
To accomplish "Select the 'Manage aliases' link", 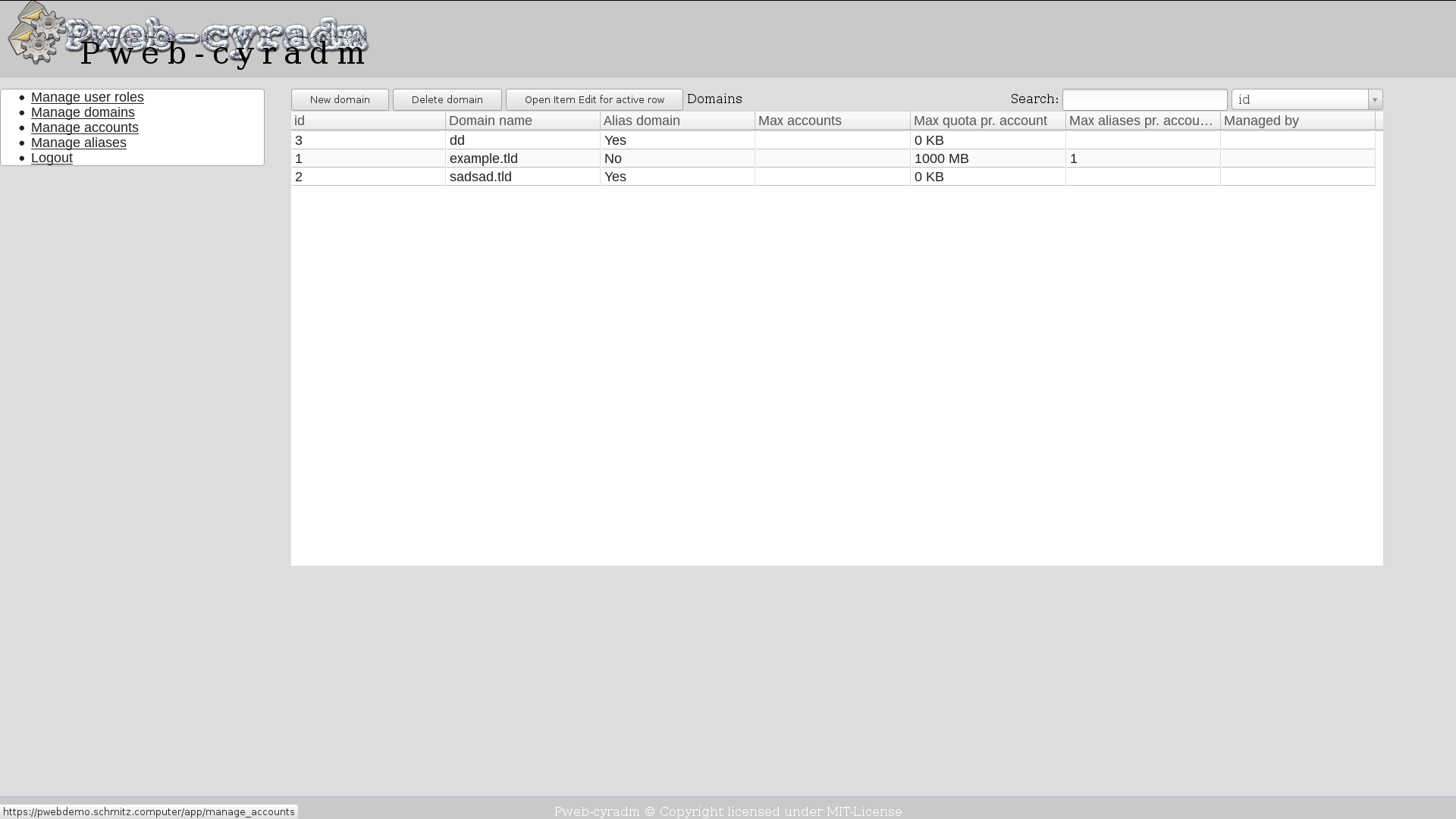I will pyautogui.click(x=79, y=142).
